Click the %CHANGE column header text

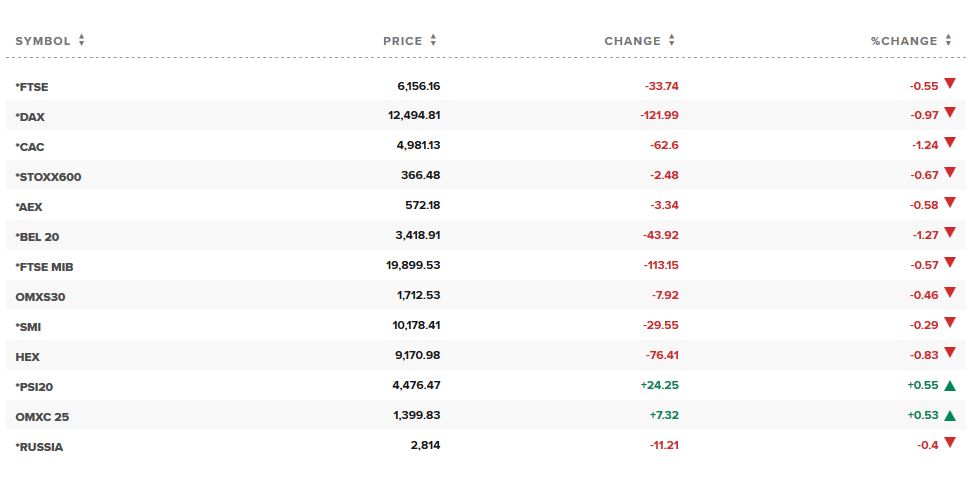[904, 41]
